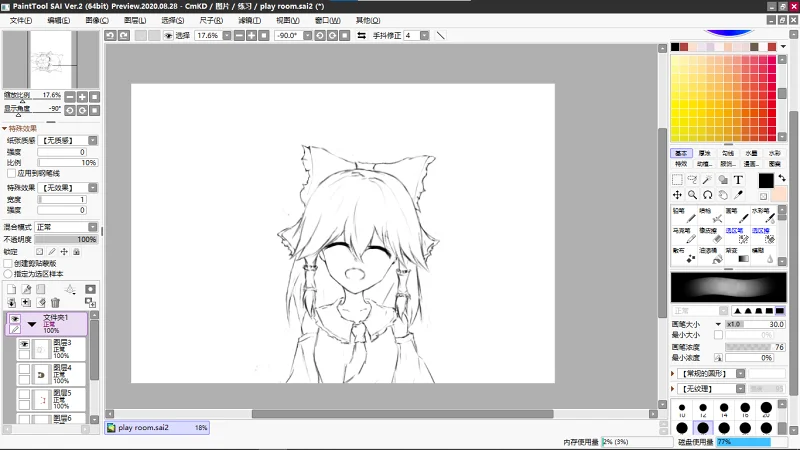This screenshot has width=800, height=450.
Task: Switch to the 水墨 brush group tab
Action: (751, 153)
